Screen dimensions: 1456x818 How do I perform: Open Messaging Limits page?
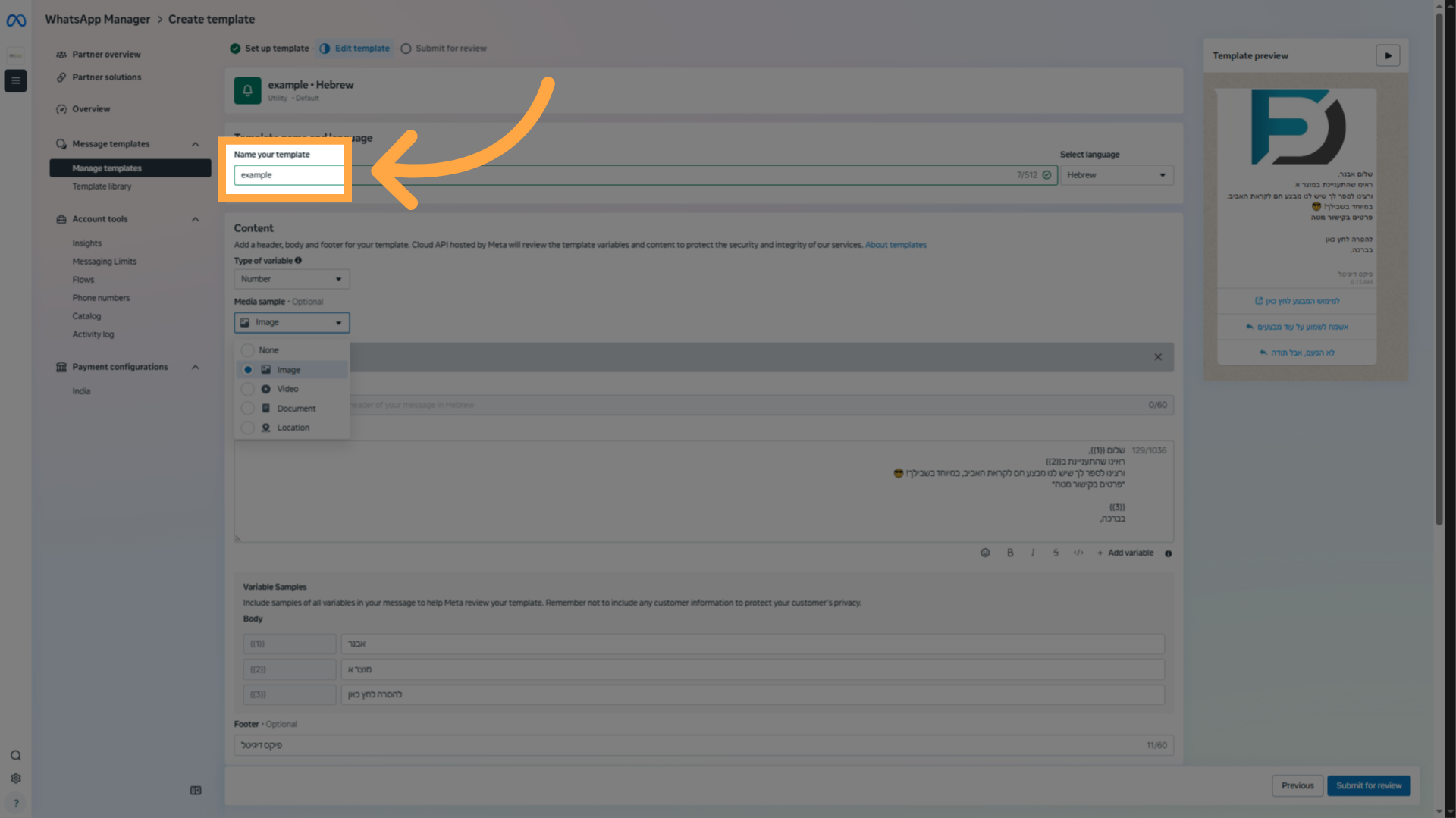tap(105, 262)
